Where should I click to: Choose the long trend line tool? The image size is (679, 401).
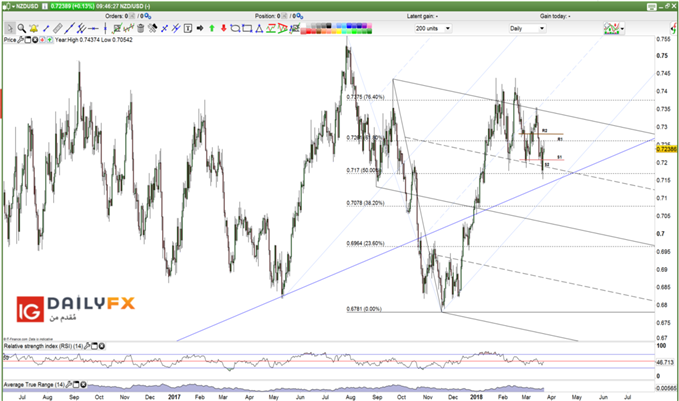click(x=69, y=29)
